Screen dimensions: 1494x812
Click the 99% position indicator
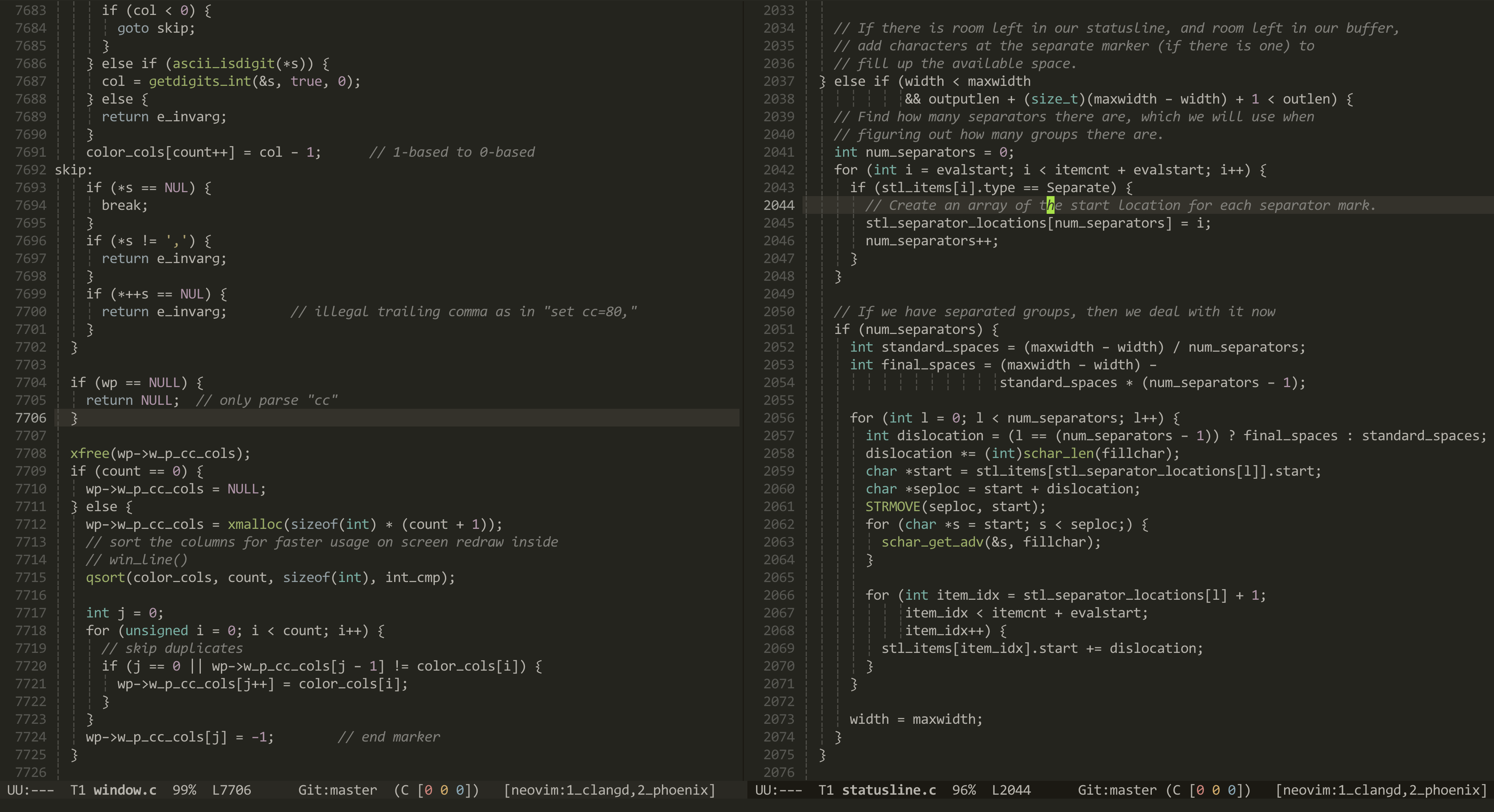pyautogui.click(x=184, y=790)
